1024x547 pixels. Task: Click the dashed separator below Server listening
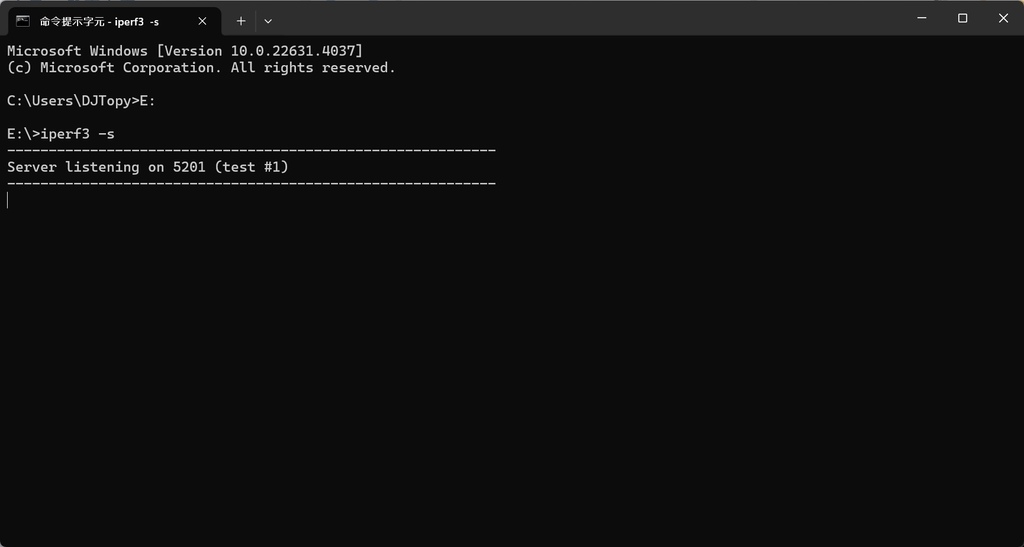(x=251, y=184)
